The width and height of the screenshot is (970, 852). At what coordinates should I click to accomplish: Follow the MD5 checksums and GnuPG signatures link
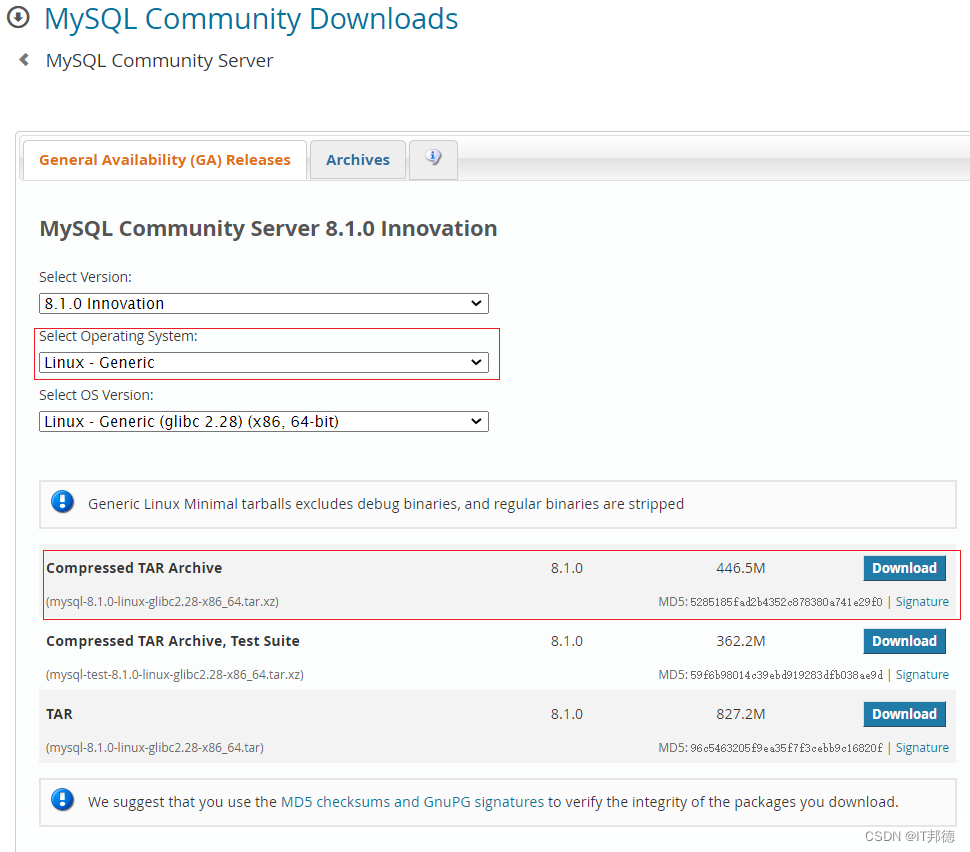click(x=412, y=802)
